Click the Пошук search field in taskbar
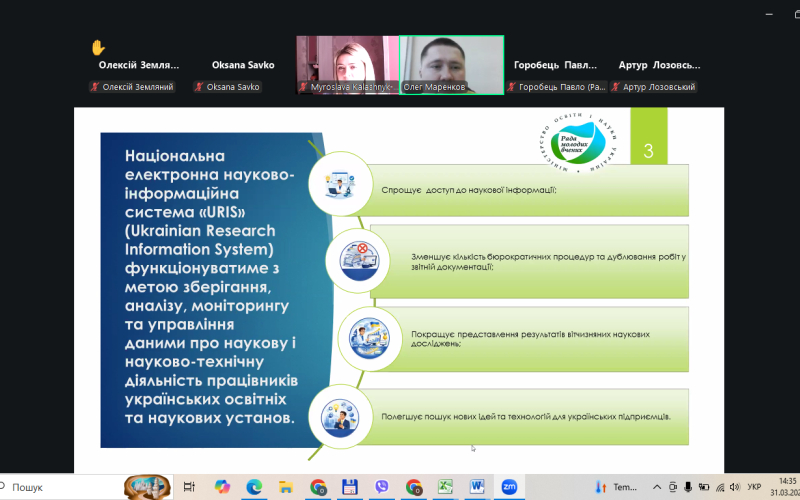The image size is (800, 500). pos(61,487)
